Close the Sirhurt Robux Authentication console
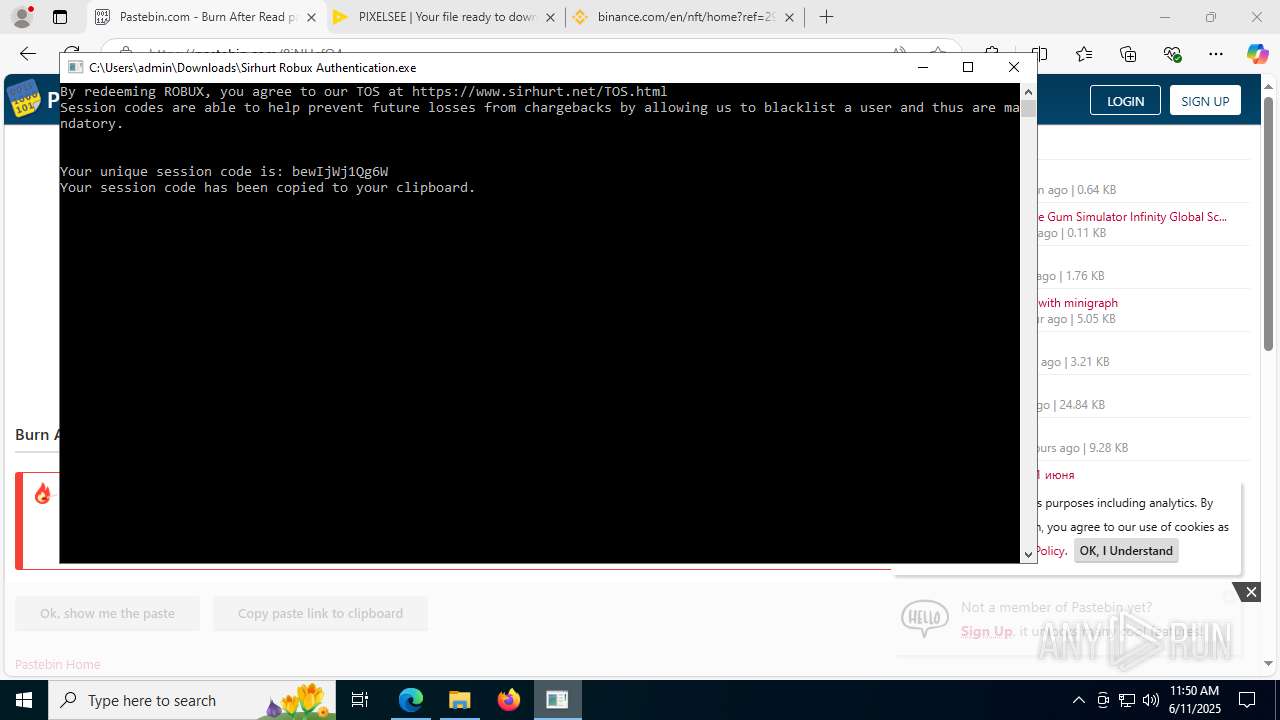This screenshot has width=1280, height=720. point(1014,67)
